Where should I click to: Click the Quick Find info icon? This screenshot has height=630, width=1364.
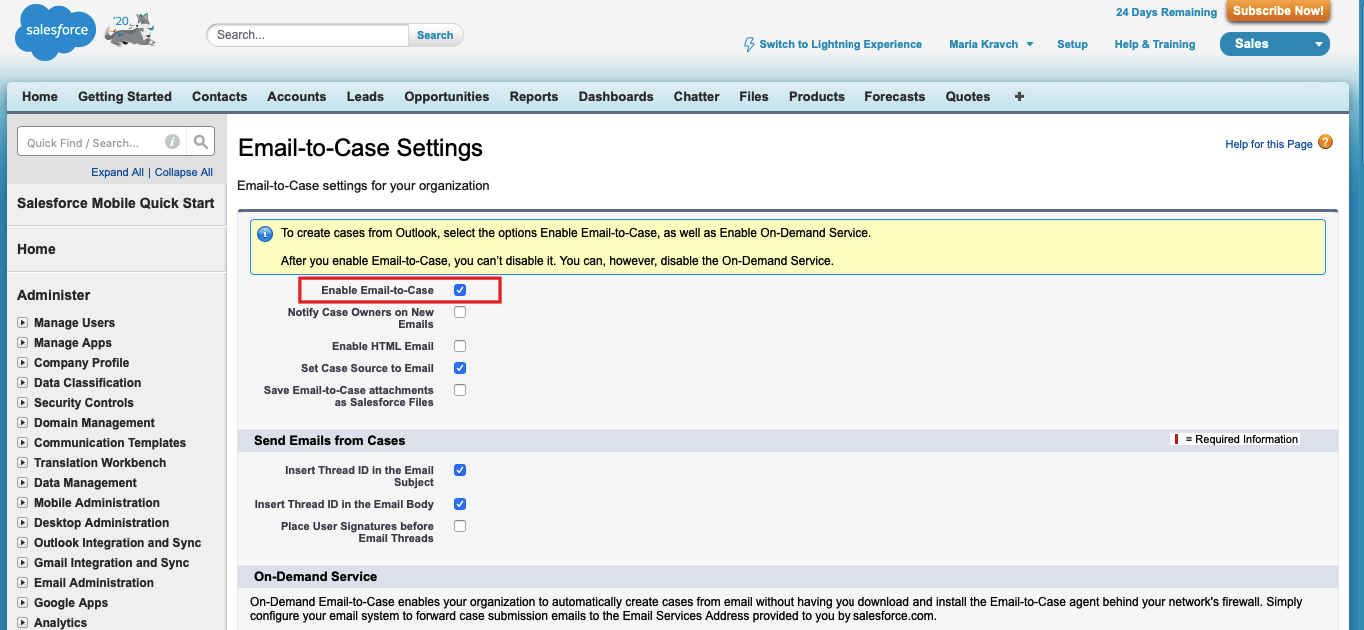172,142
